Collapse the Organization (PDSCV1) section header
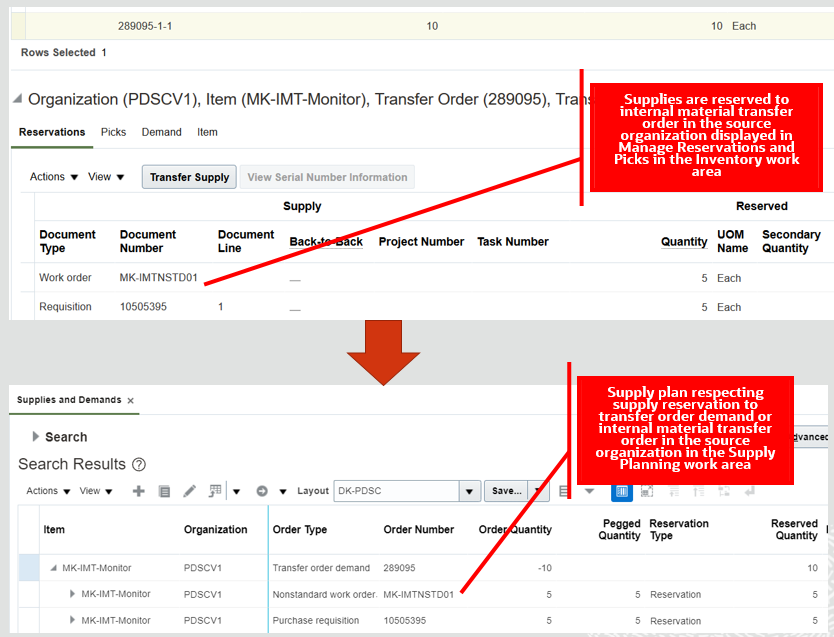This screenshot has width=834, height=637. coord(18,99)
